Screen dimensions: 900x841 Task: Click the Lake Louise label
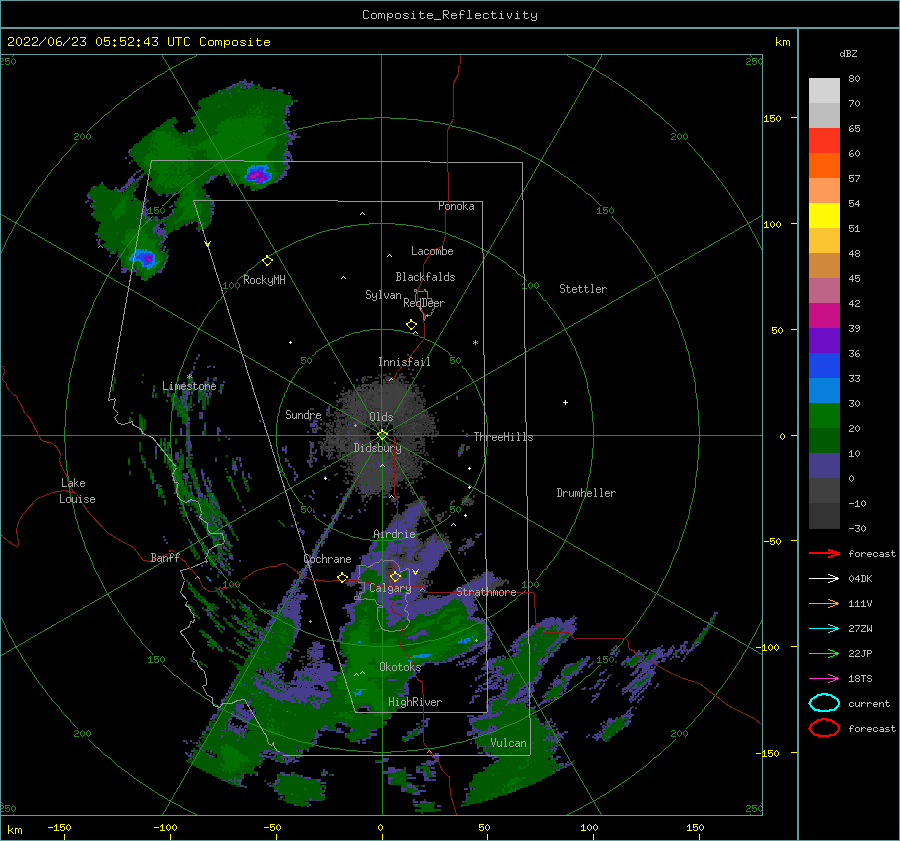(x=77, y=491)
